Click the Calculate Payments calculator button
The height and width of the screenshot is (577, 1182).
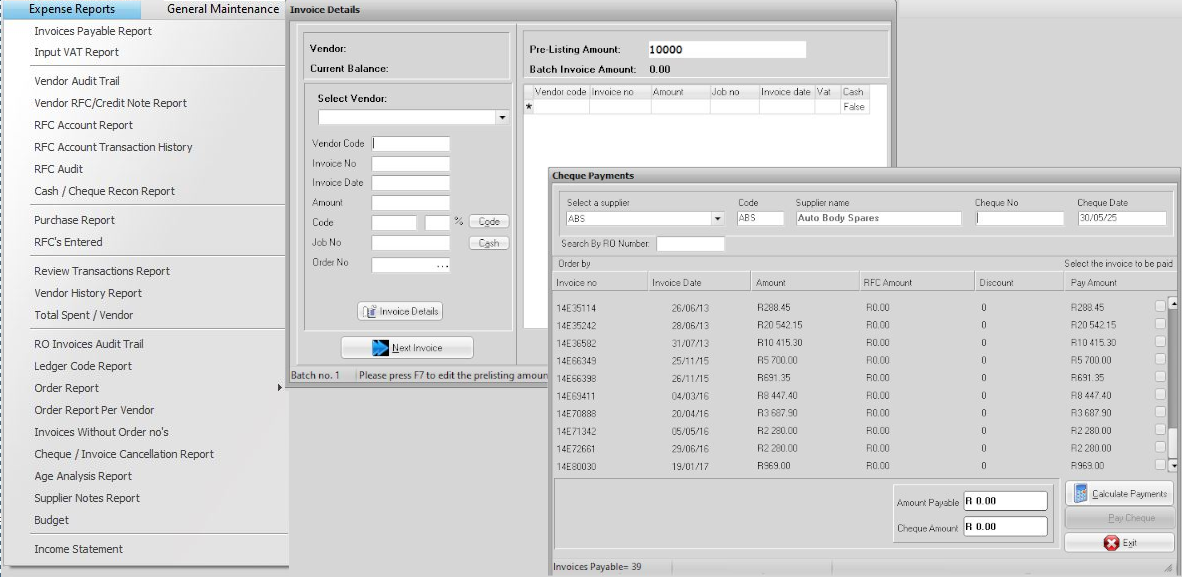tap(1119, 493)
